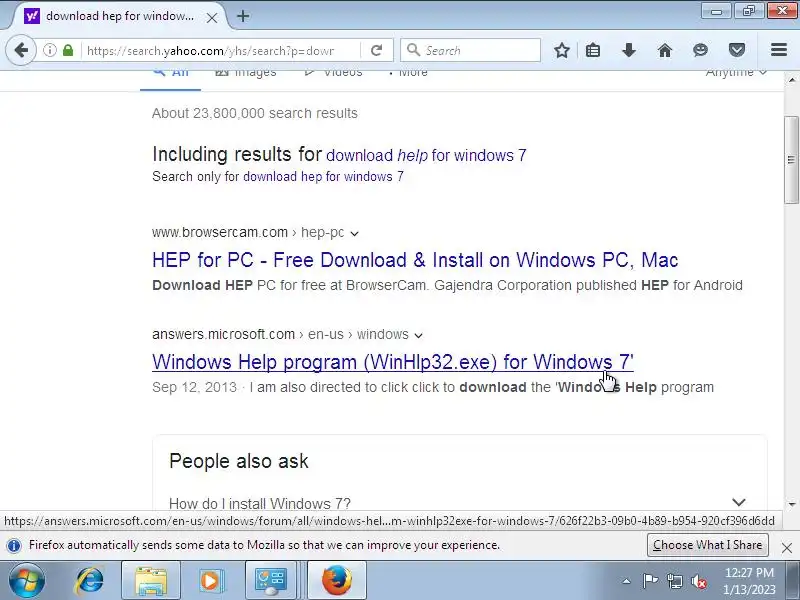Open Windows Explorer folder in taskbar
The image size is (800, 600).
coord(151,581)
